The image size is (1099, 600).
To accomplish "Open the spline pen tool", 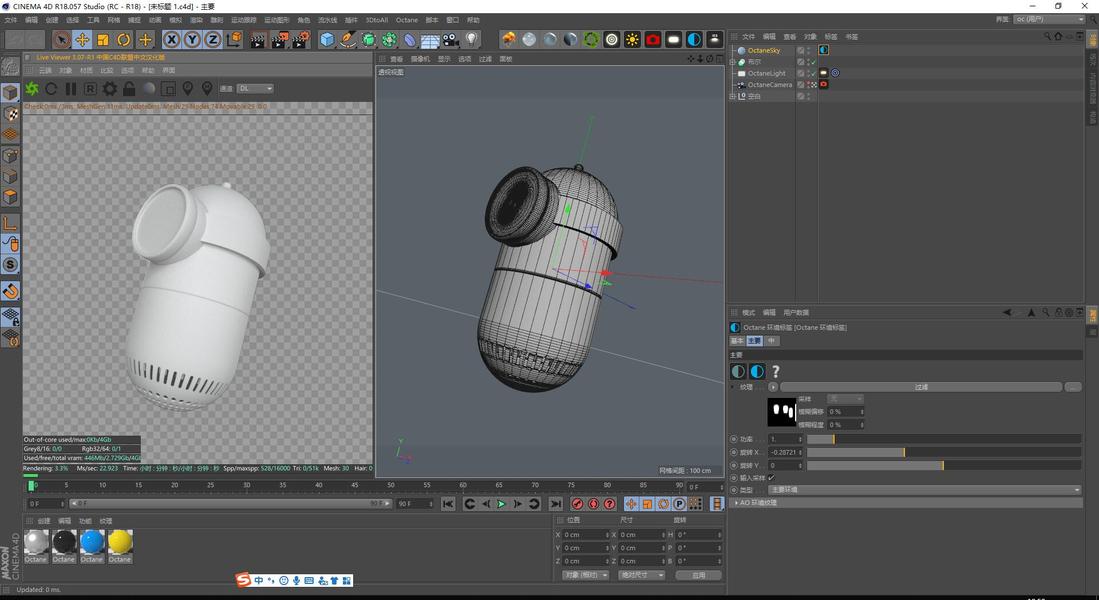I will (x=348, y=40).
